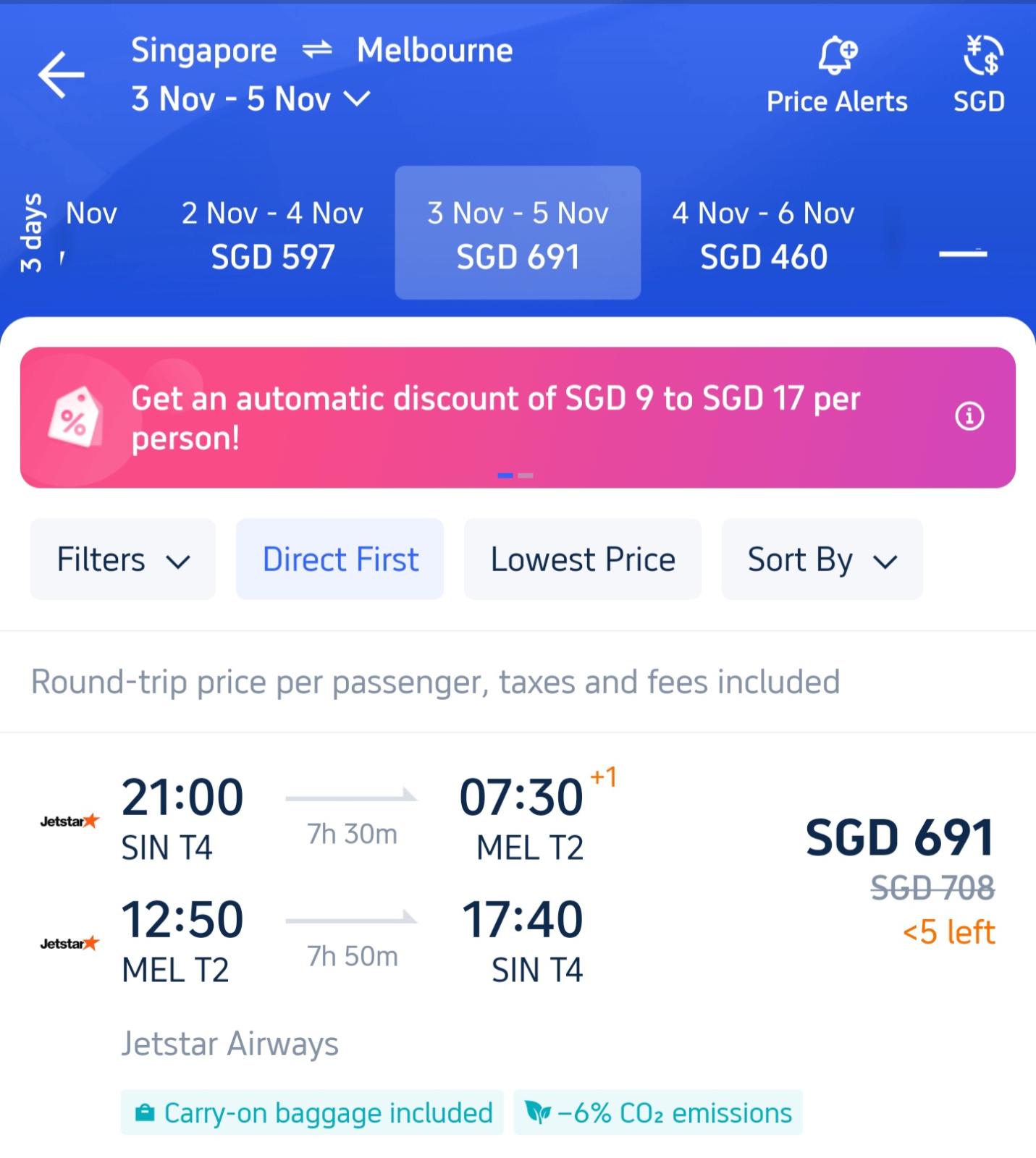Select 2 Nov - 4 Nov SGD 597 tab
Viewport: 1036px width, 1158px height.
[x=272, y=234]
